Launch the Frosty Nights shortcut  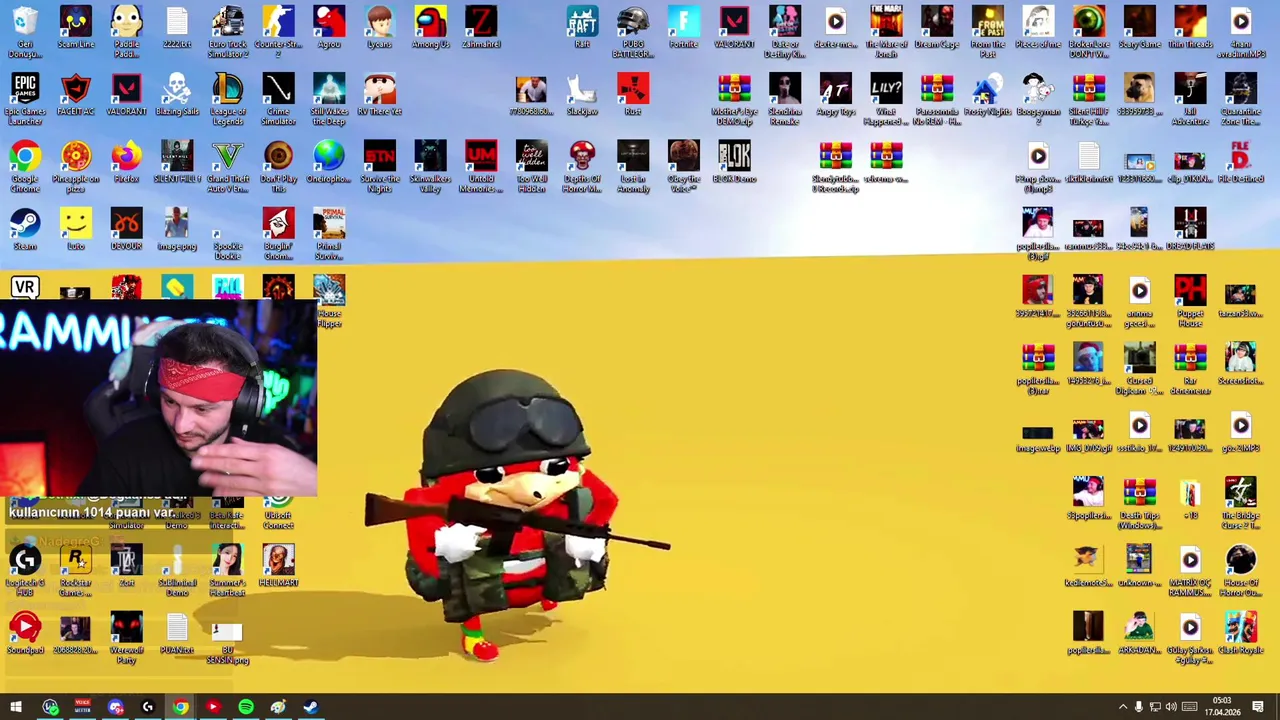pyautogui.click(x=987, y=94)
